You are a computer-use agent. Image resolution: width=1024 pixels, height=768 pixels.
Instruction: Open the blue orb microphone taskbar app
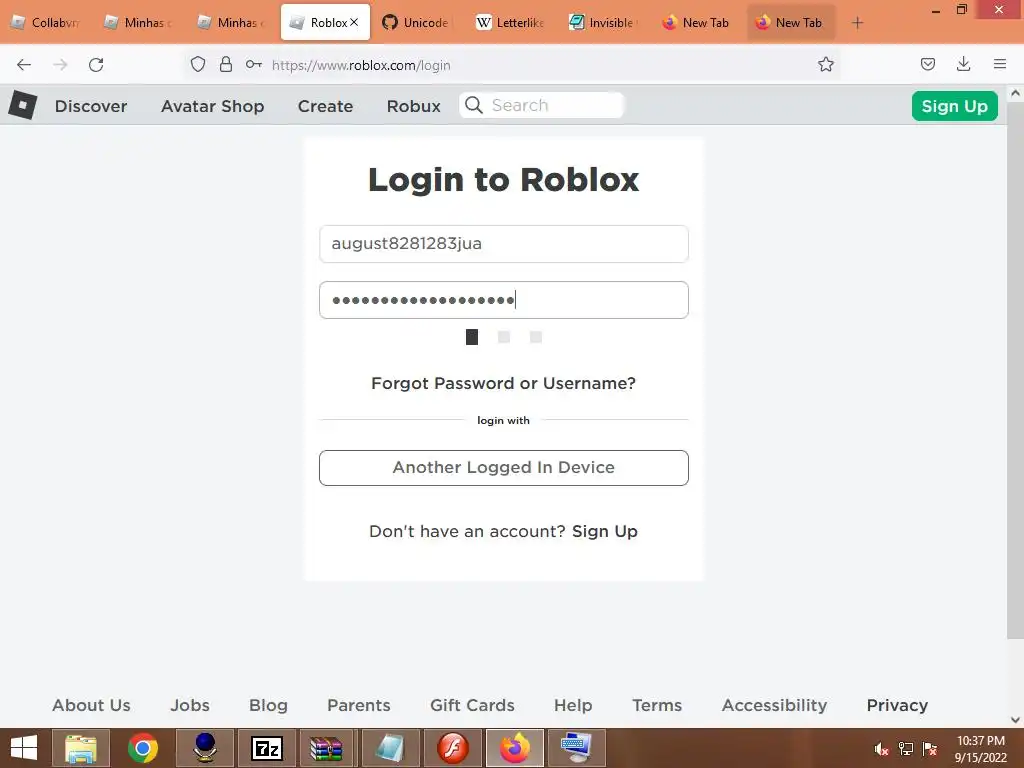(x=205, y=748)
